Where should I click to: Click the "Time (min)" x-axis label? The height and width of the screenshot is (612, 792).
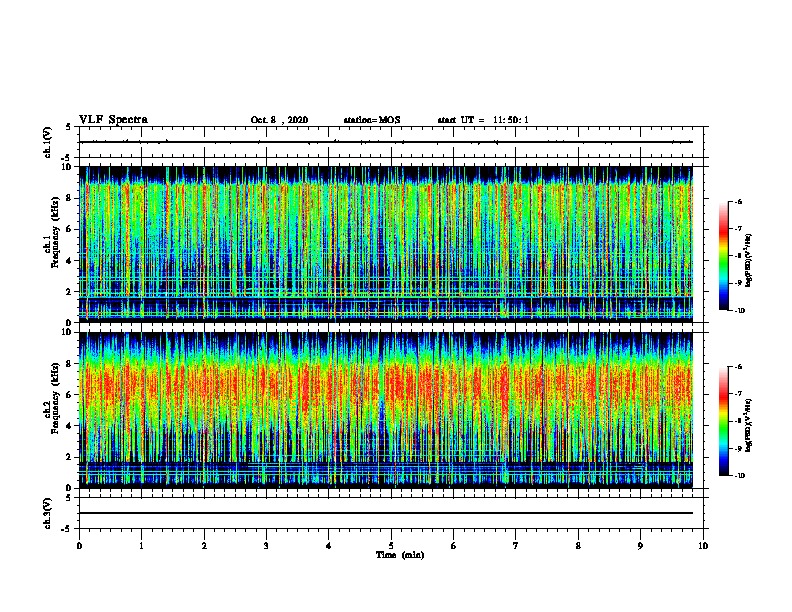click(400, 555)
